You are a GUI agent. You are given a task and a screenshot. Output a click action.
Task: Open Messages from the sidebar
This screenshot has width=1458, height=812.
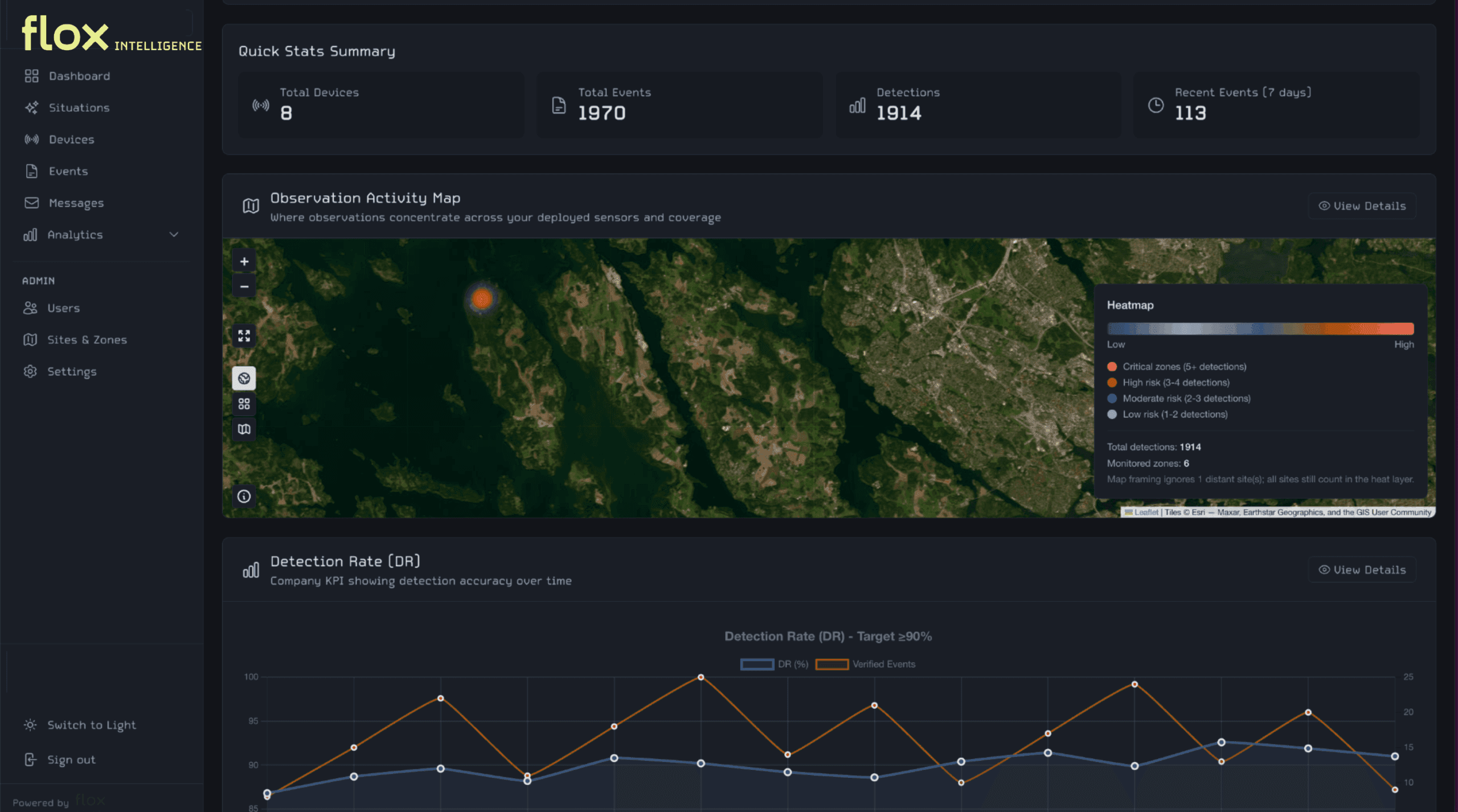pos(76,203)
